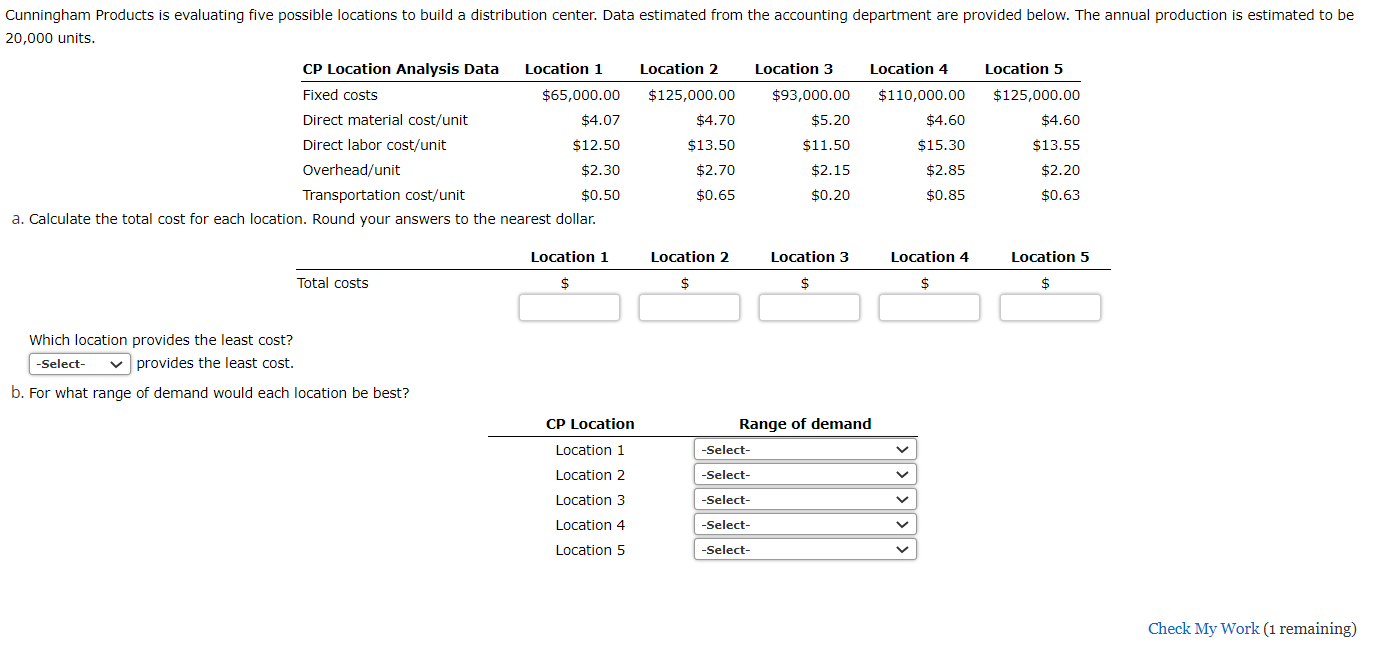Click Location 5 transportation cost $0.63
The width and height of the screenshot is (1374, 654).
click(1060, 195)
